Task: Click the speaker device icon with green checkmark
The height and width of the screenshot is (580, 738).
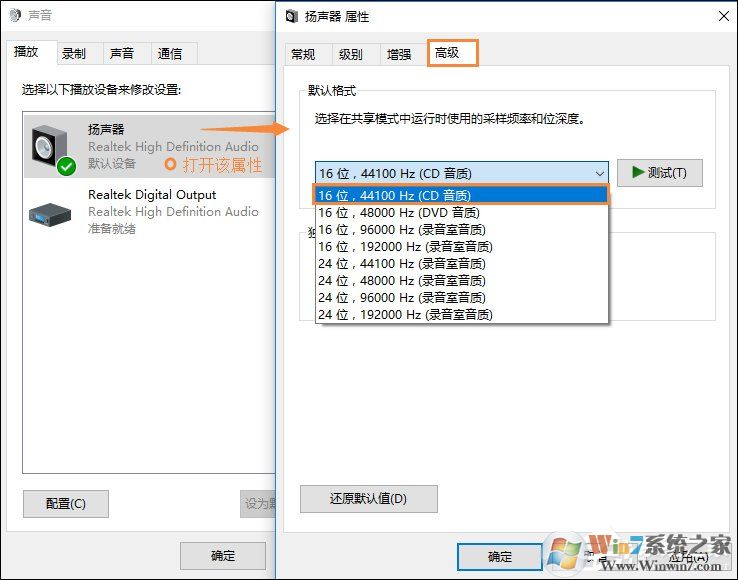Action: tap(53, 150)
